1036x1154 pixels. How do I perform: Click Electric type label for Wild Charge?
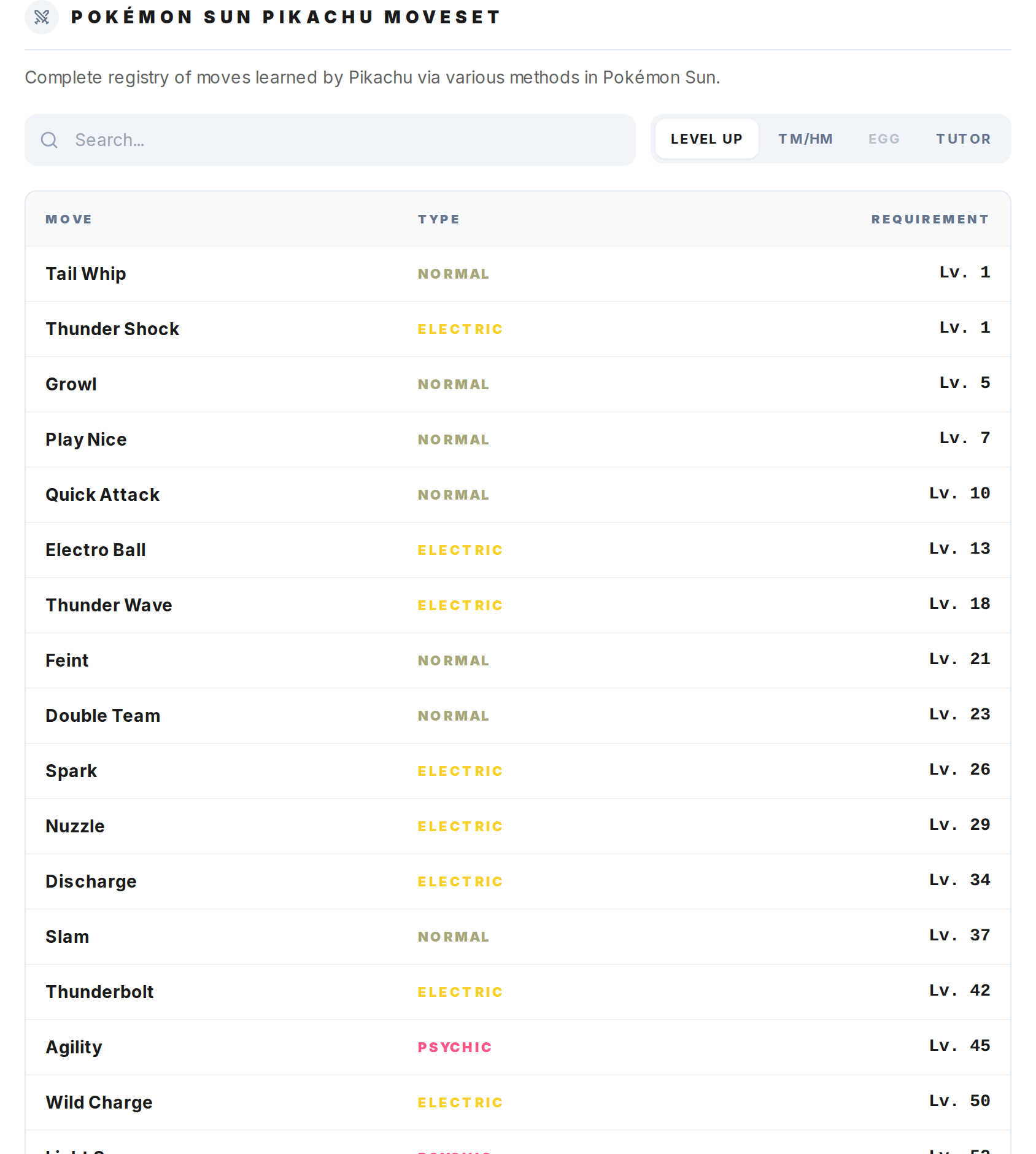pos(460,1102)
